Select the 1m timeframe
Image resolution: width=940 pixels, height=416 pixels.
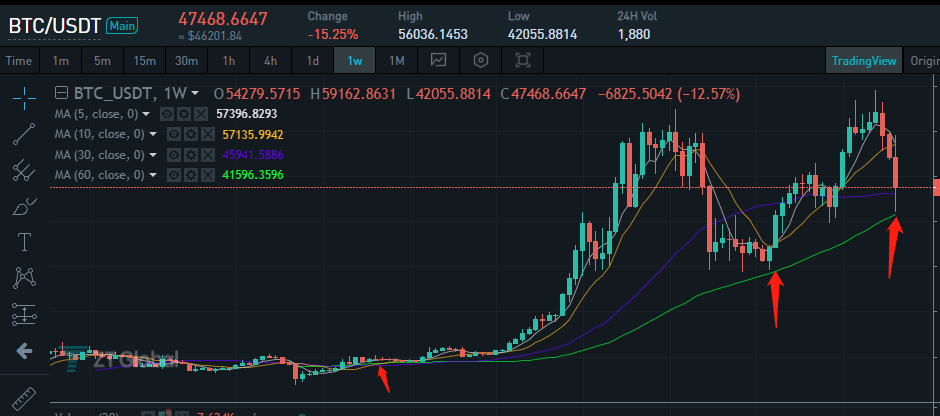(61, 61)
